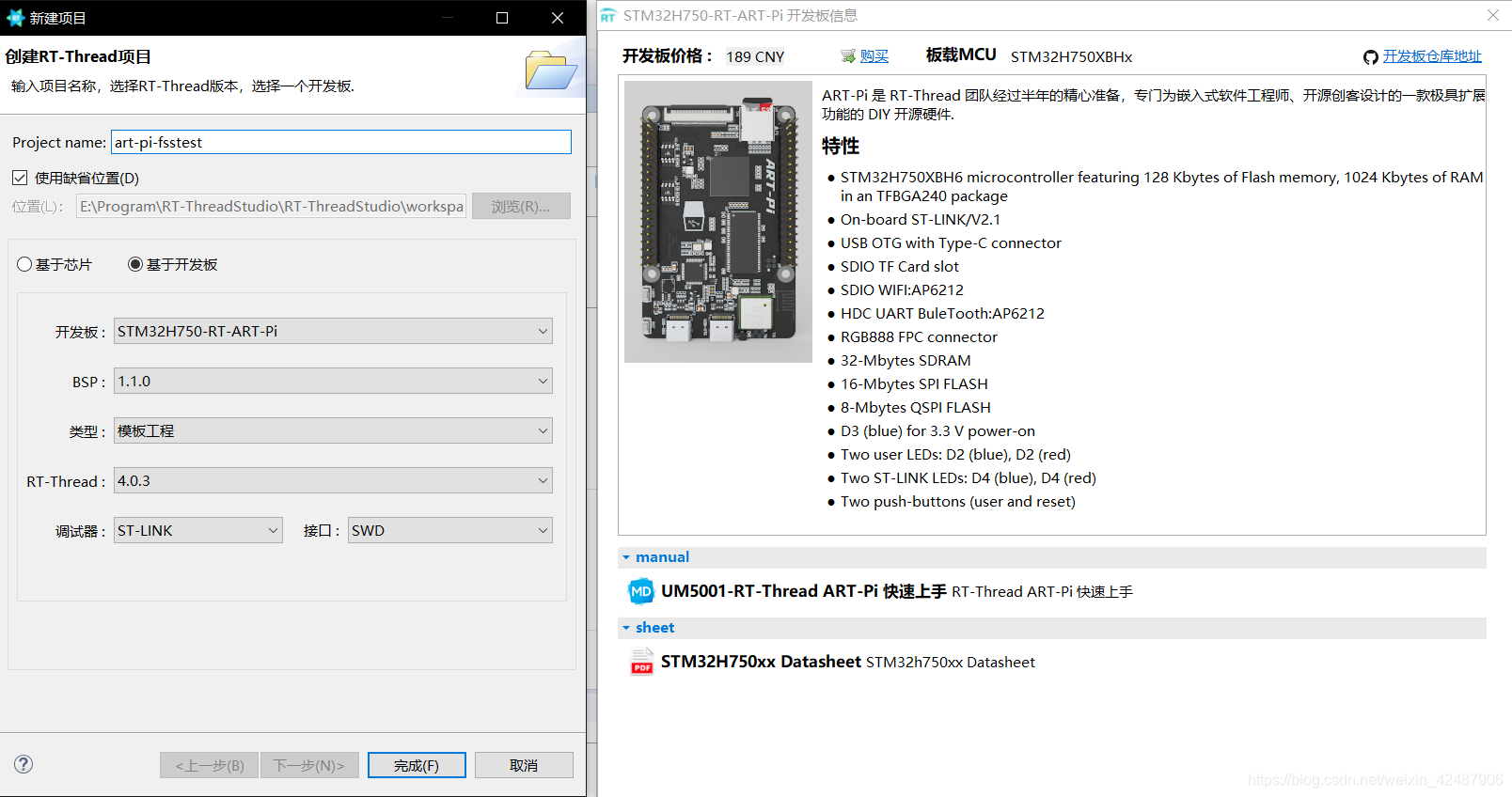1512x797 pixels.
Task: Click the Finish button
Action: (x=417, y=765)
